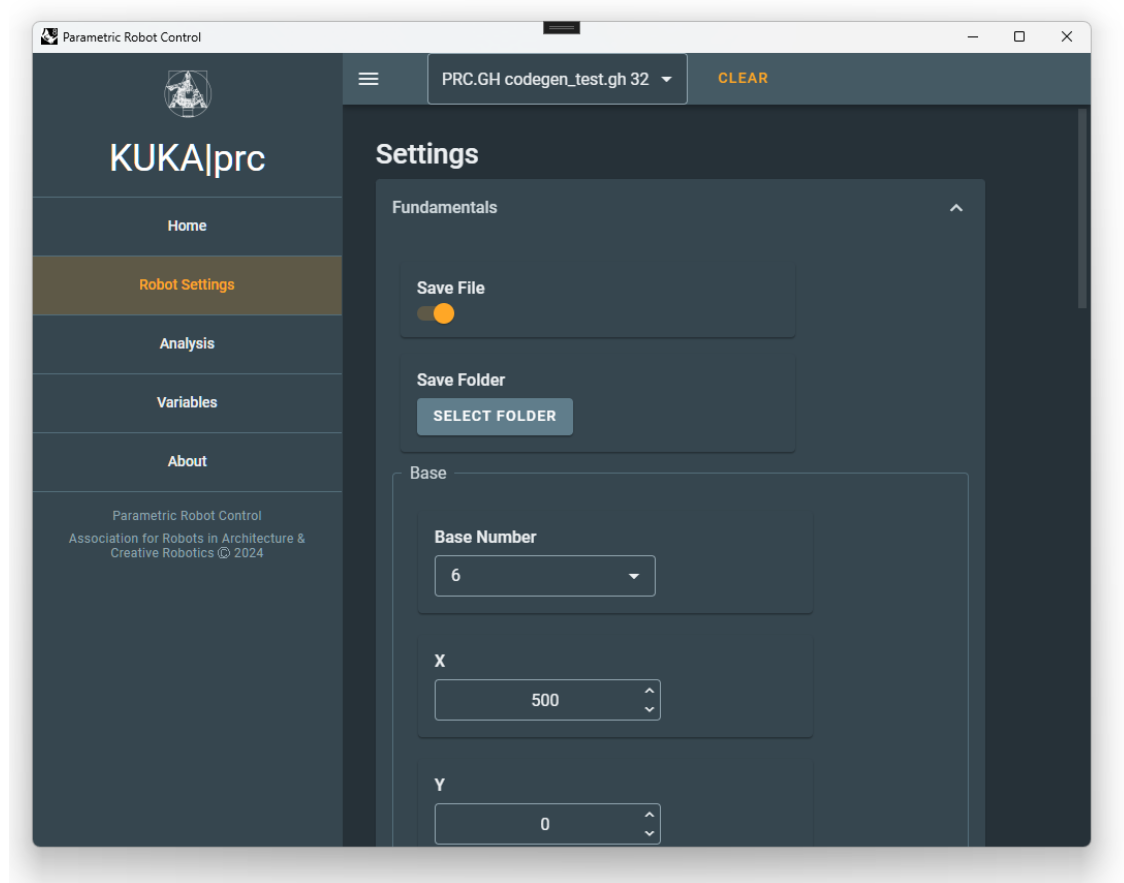1124x883 pixels.
Task: Close the Parametric Robot Control window
Action: (1067, 37)
